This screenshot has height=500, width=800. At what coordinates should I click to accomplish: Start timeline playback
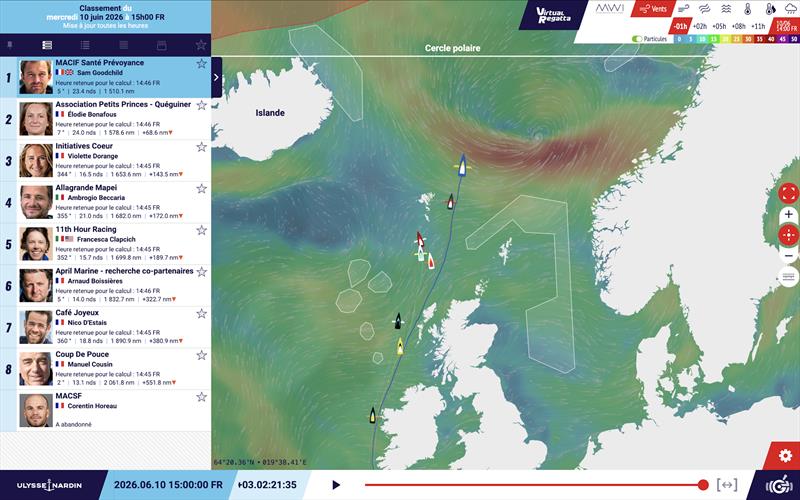(336, 485)
